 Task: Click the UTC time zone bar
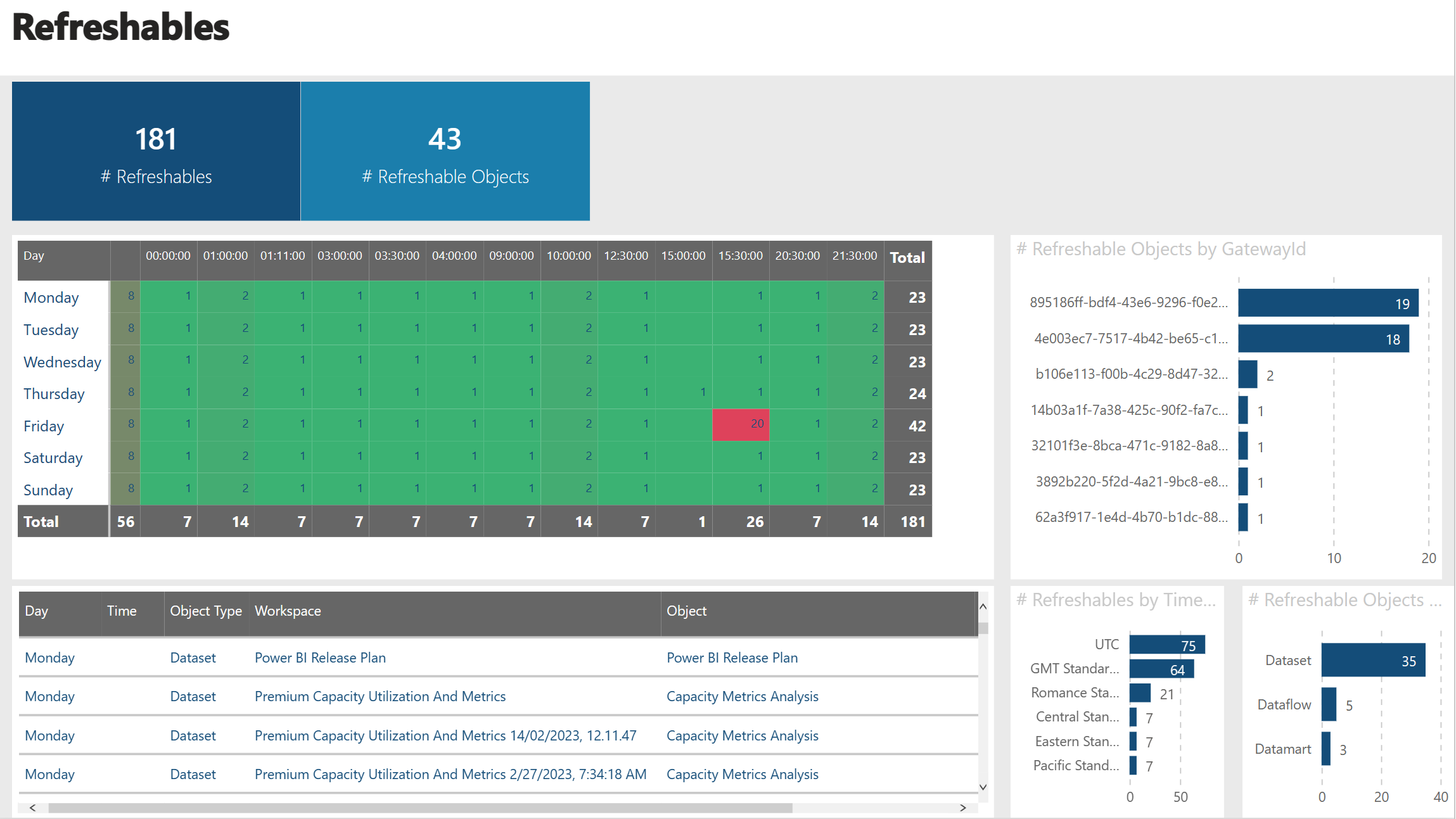pos(1166,645)
